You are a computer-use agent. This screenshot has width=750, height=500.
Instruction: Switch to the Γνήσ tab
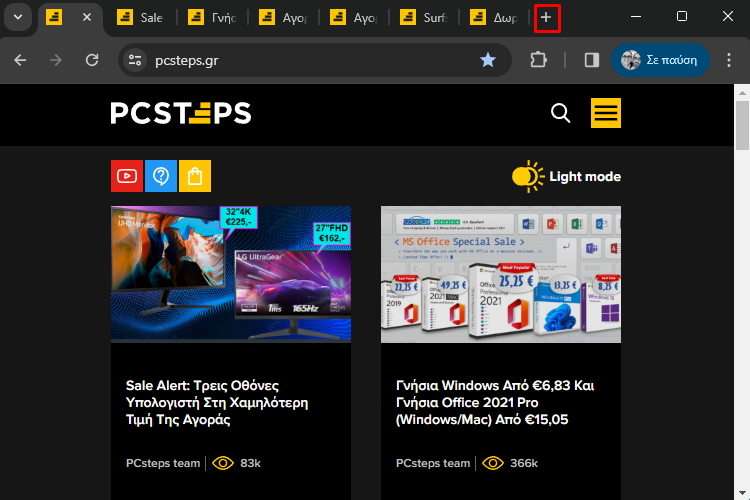(211, 18)
